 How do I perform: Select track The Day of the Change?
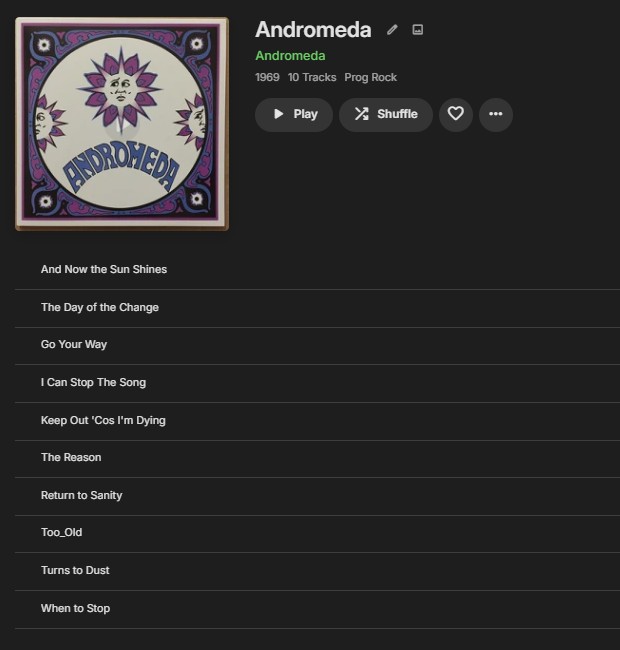tap(317, 308)
